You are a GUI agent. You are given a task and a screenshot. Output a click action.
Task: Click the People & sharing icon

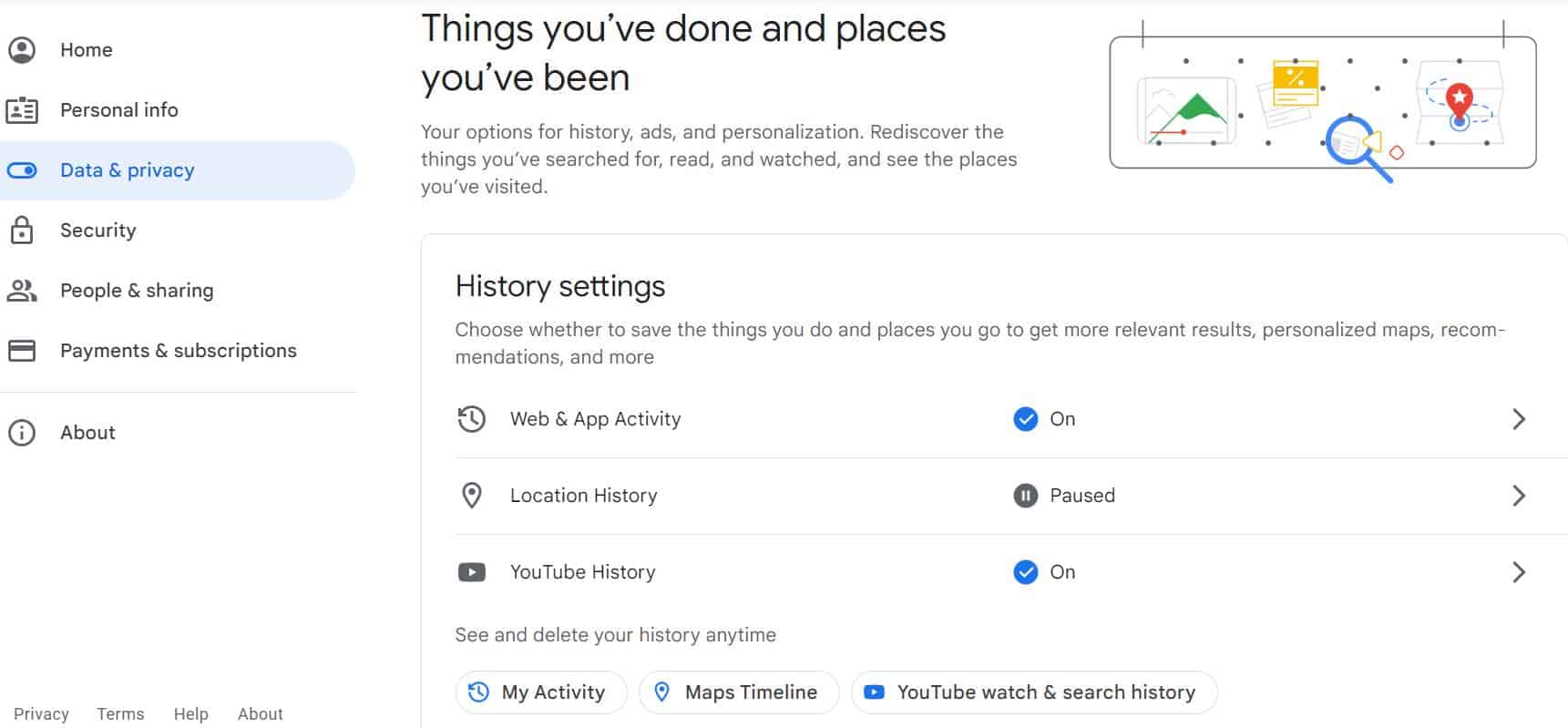[x=22, y=291]
